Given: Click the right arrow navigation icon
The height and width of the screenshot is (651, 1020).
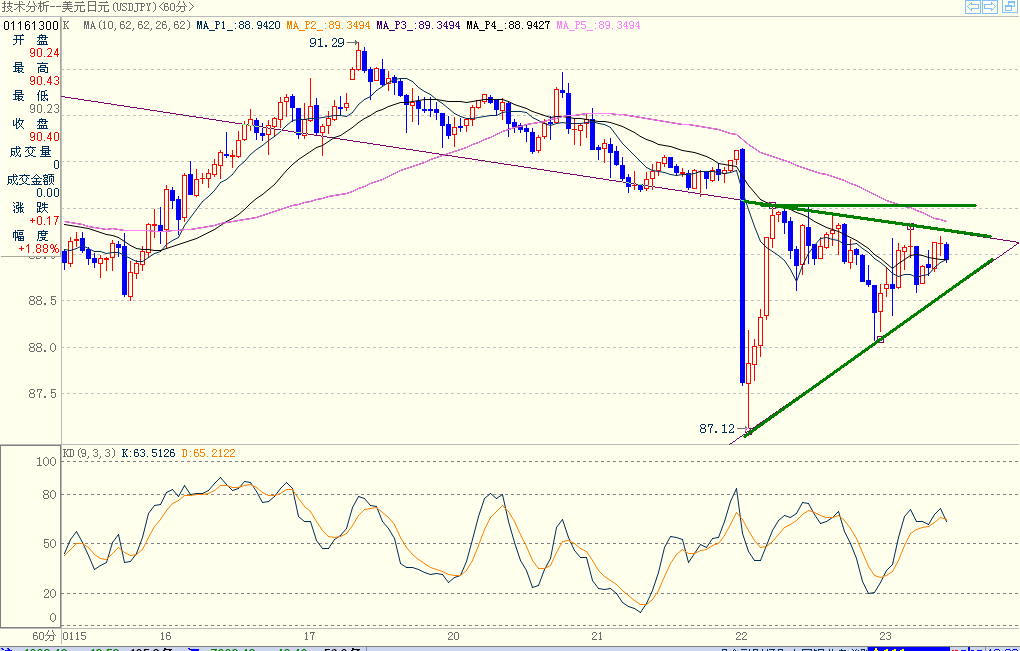Looking at the screenshot, I should click(x=989, y=7).
